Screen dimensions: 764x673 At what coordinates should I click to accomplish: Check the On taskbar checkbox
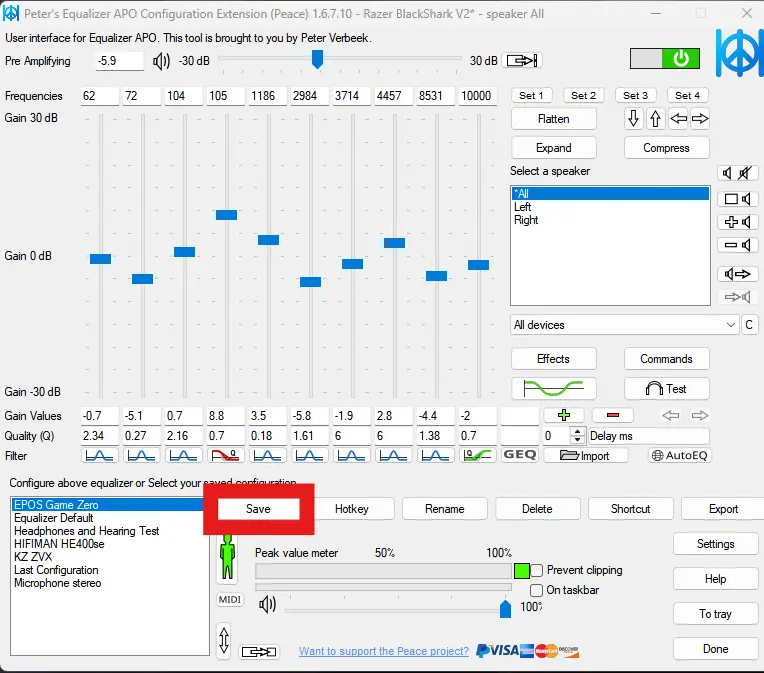click(536, 590)
